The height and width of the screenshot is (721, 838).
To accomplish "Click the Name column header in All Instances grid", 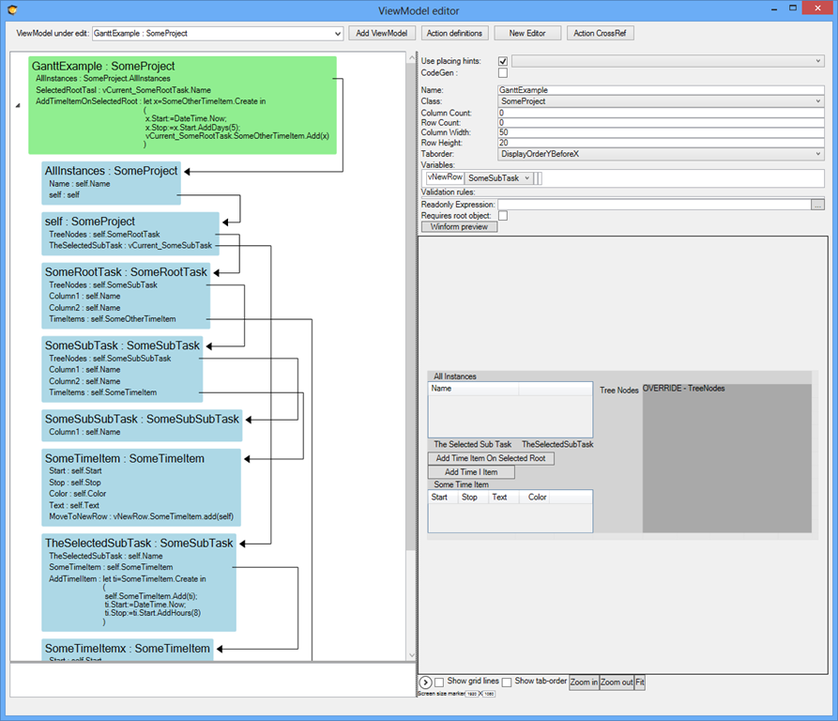I will pyautogui.click(x=474, y=389).
